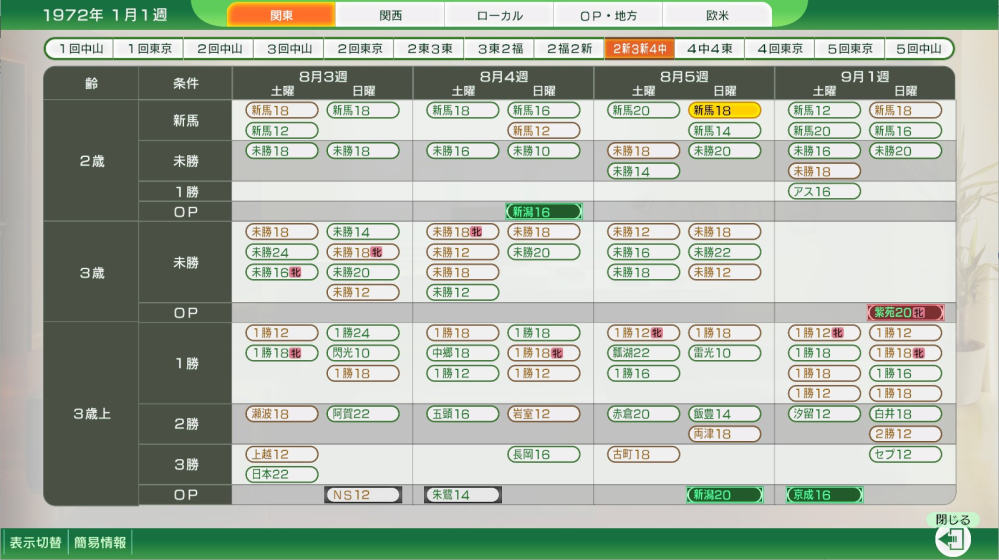The height and width of the screenshot is (560, 999).
Task: Select the 1勝24 race
Action: [x=363, y=333]
